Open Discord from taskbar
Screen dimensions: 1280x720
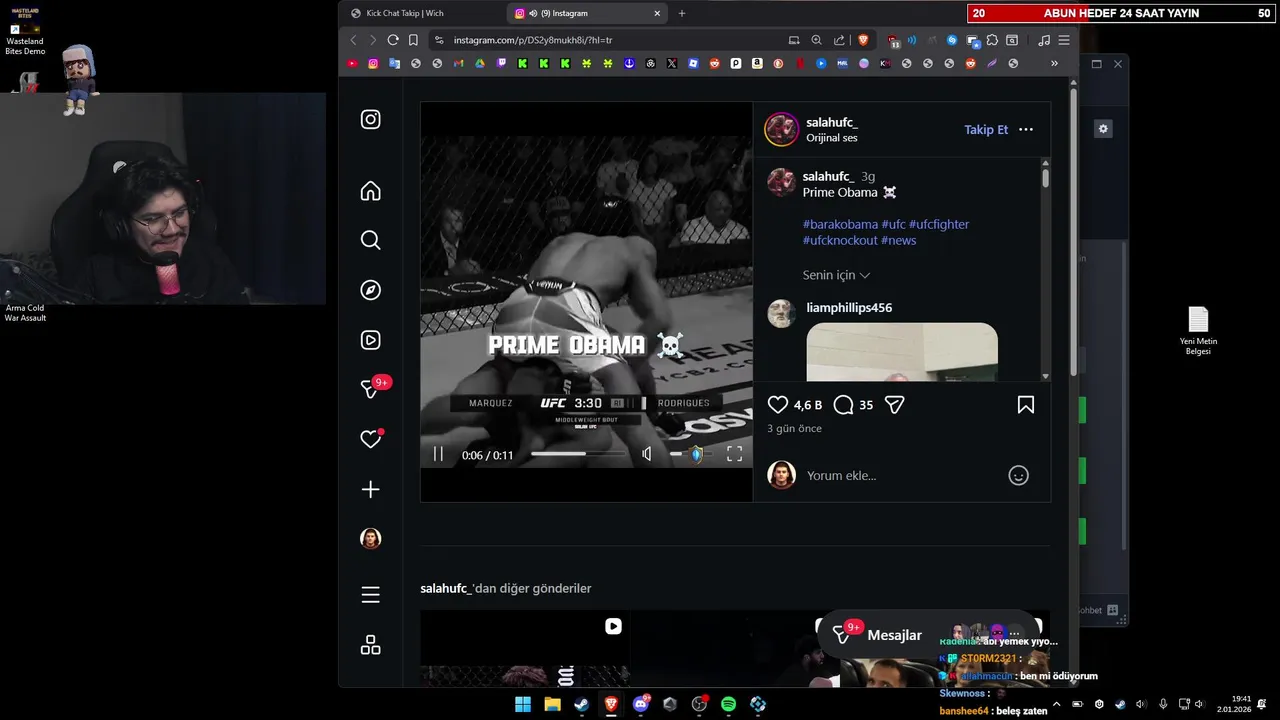[x=641, y=704]
